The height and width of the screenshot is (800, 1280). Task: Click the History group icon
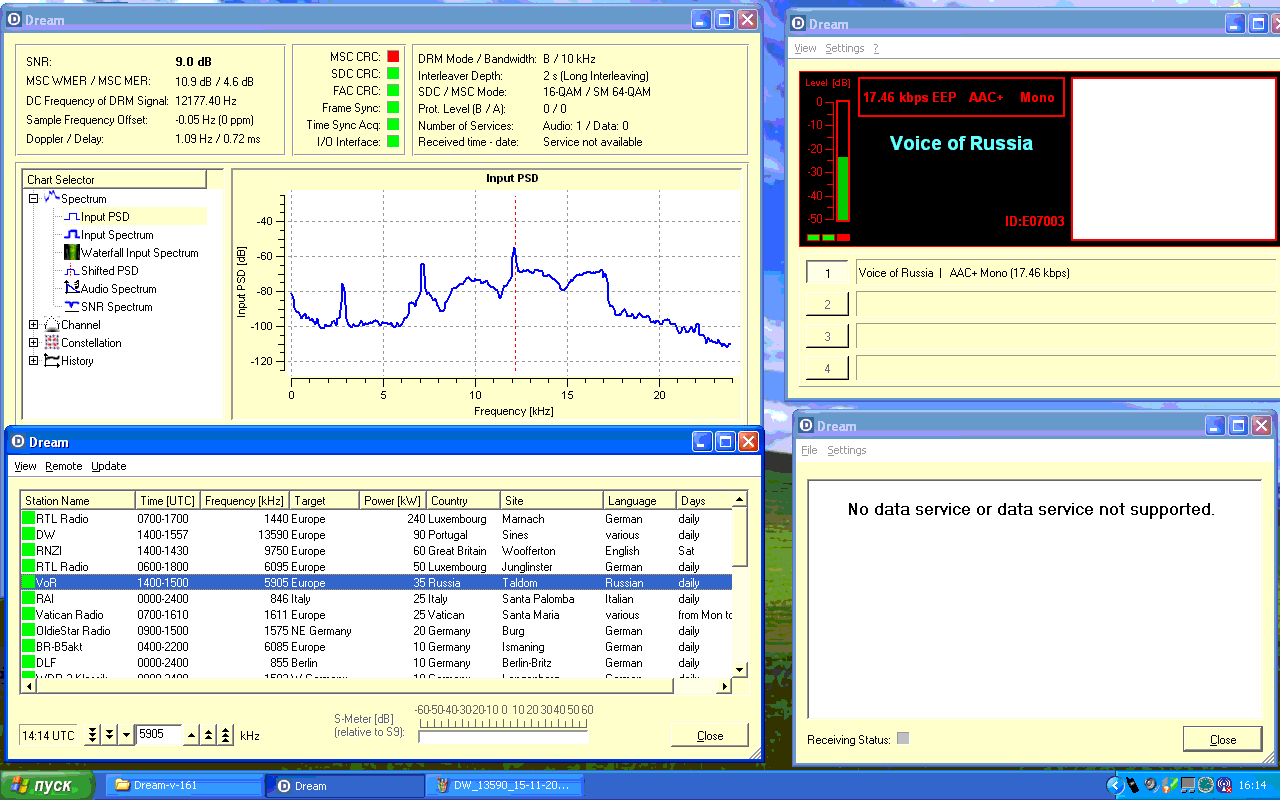pyautogui.click(x=52, y=361)
